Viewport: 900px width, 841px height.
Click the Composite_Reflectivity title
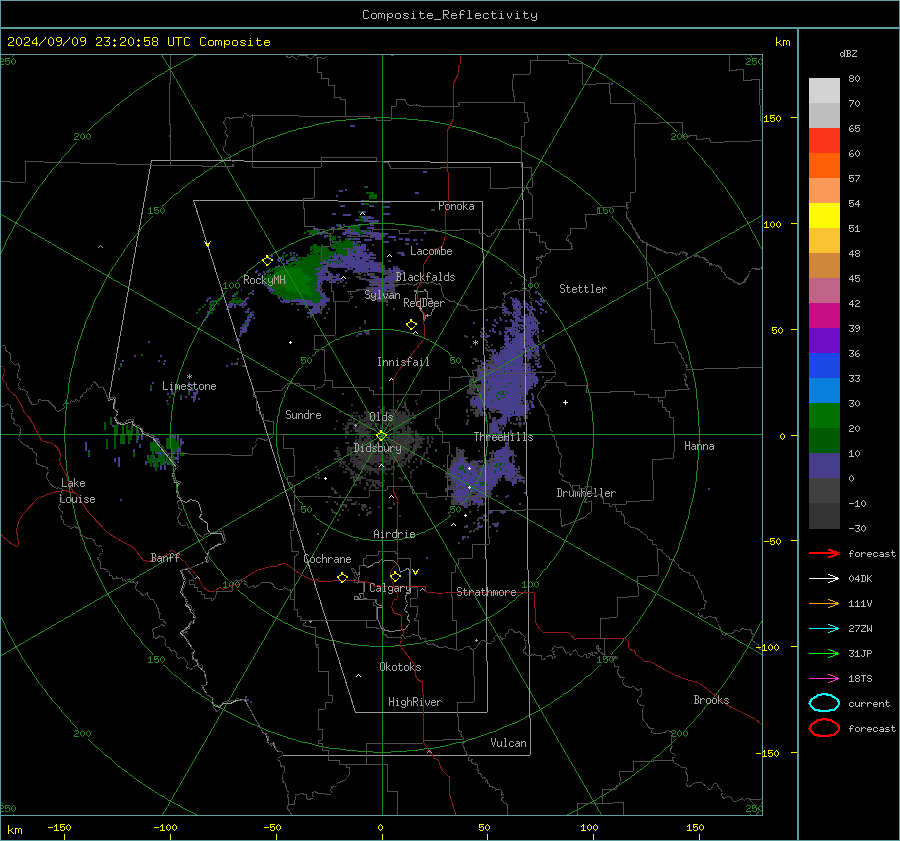pos(450,15)
